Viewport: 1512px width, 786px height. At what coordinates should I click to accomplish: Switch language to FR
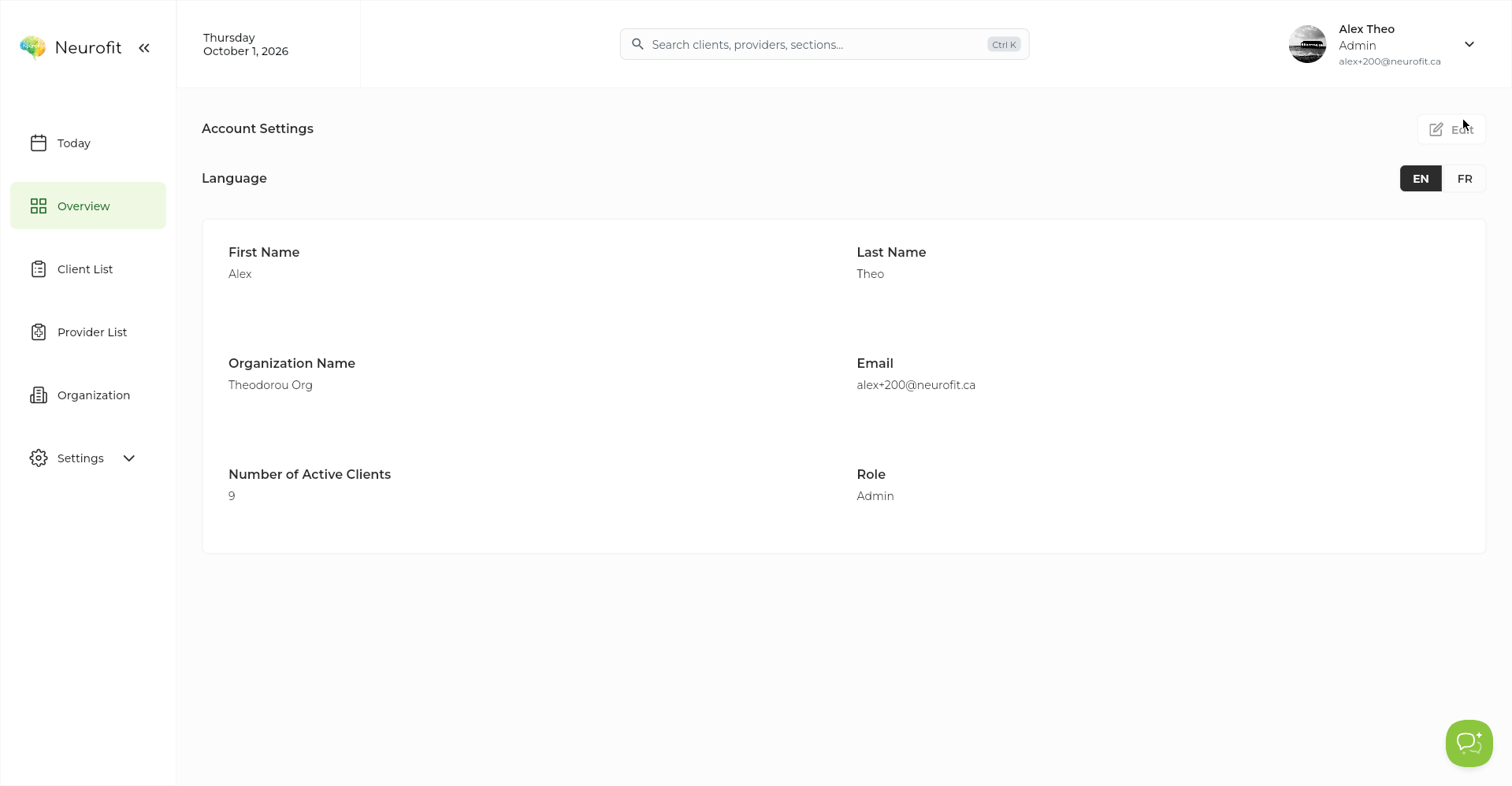(x=1465, y=179)
